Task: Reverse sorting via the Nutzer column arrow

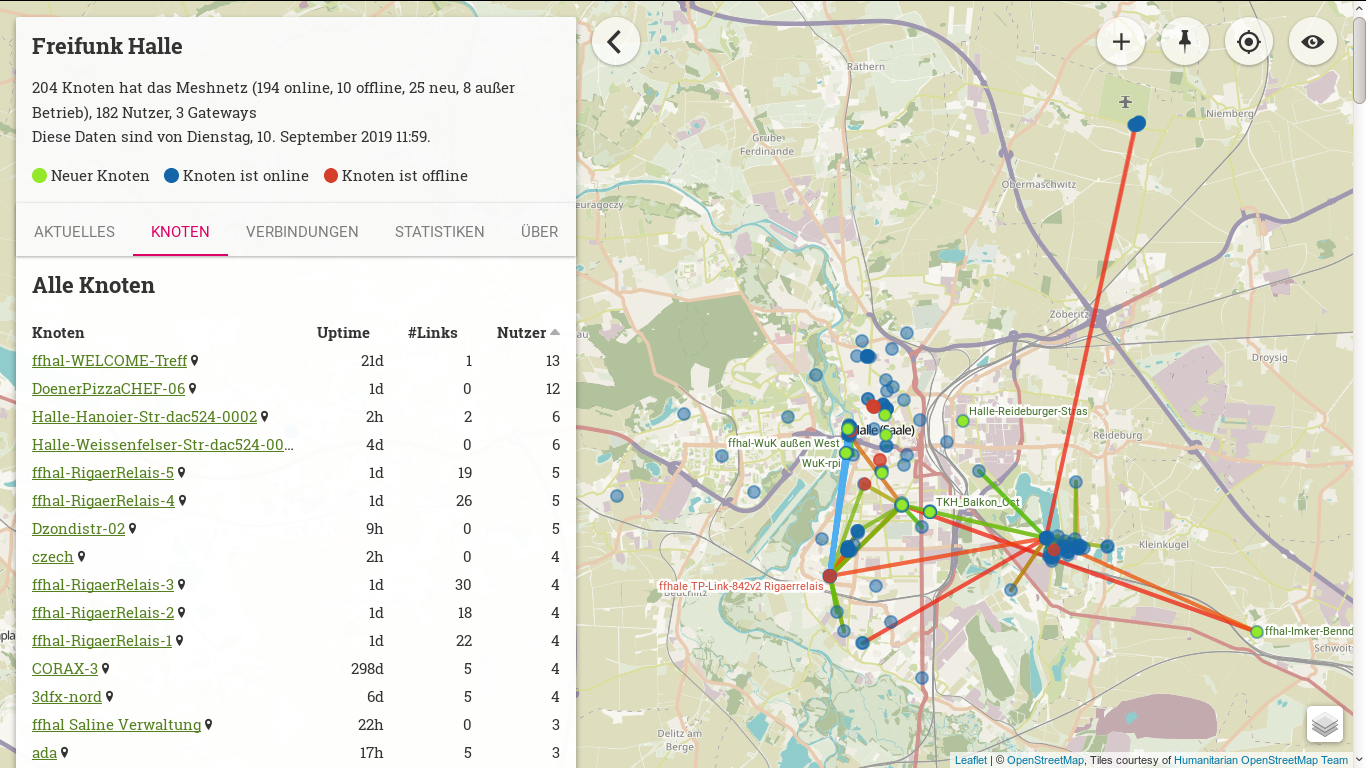Action: (556, 332)
